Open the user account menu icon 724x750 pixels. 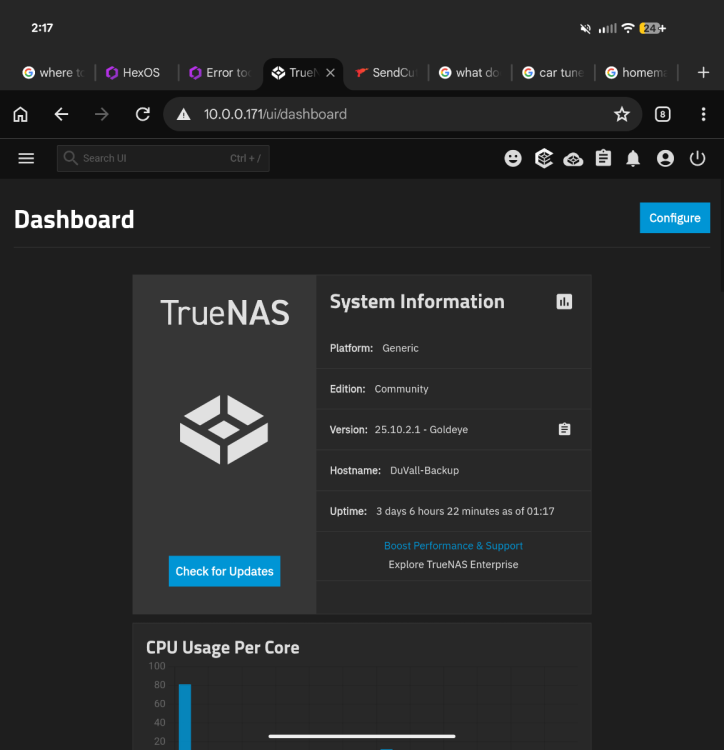(665, 158)
